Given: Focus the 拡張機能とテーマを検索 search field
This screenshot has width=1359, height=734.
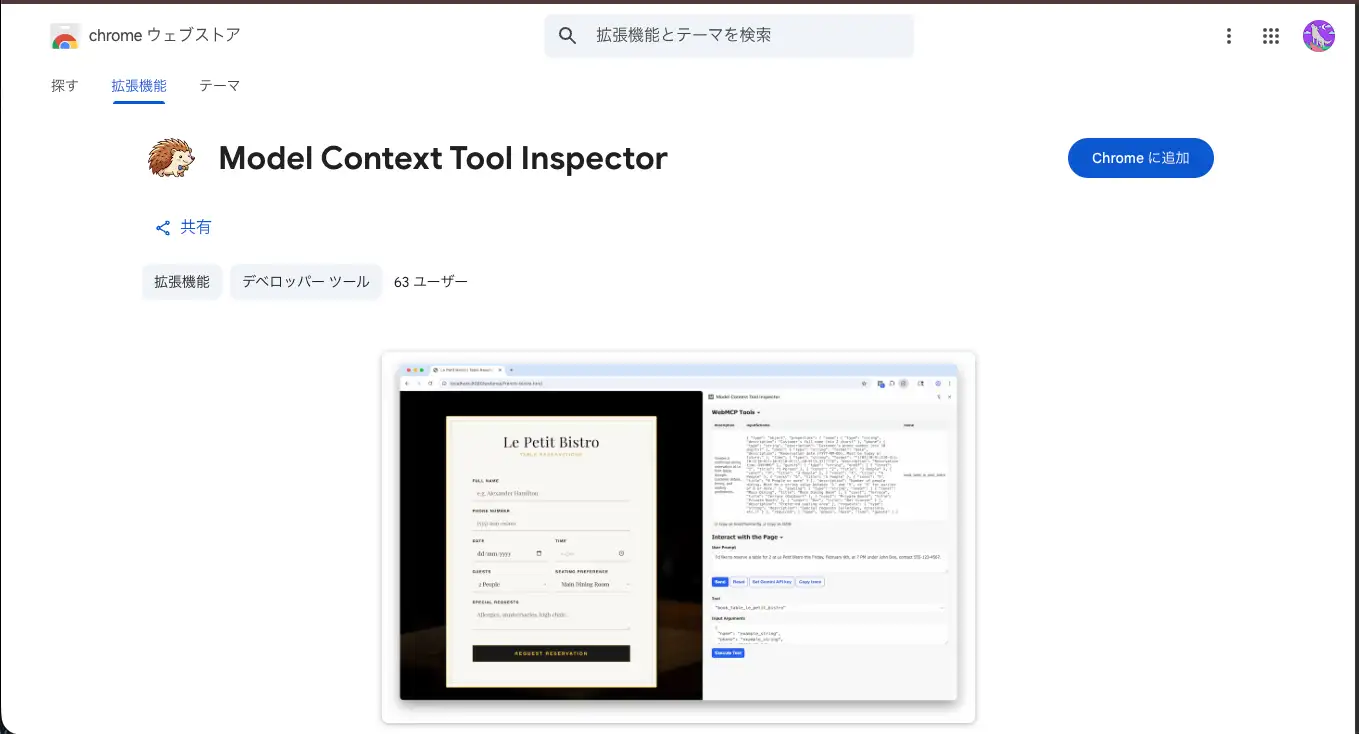Looking at the screenshot, I should (x=729, y=36).
